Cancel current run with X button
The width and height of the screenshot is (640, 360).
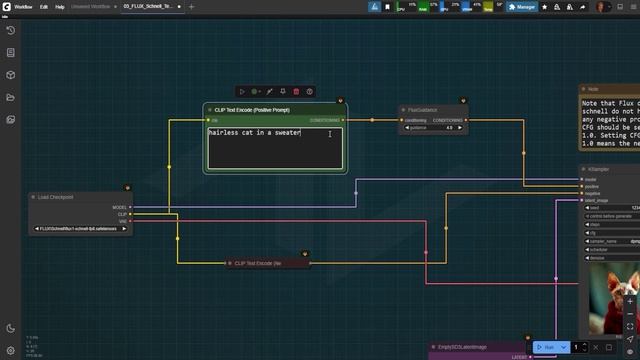coord(596,347)
